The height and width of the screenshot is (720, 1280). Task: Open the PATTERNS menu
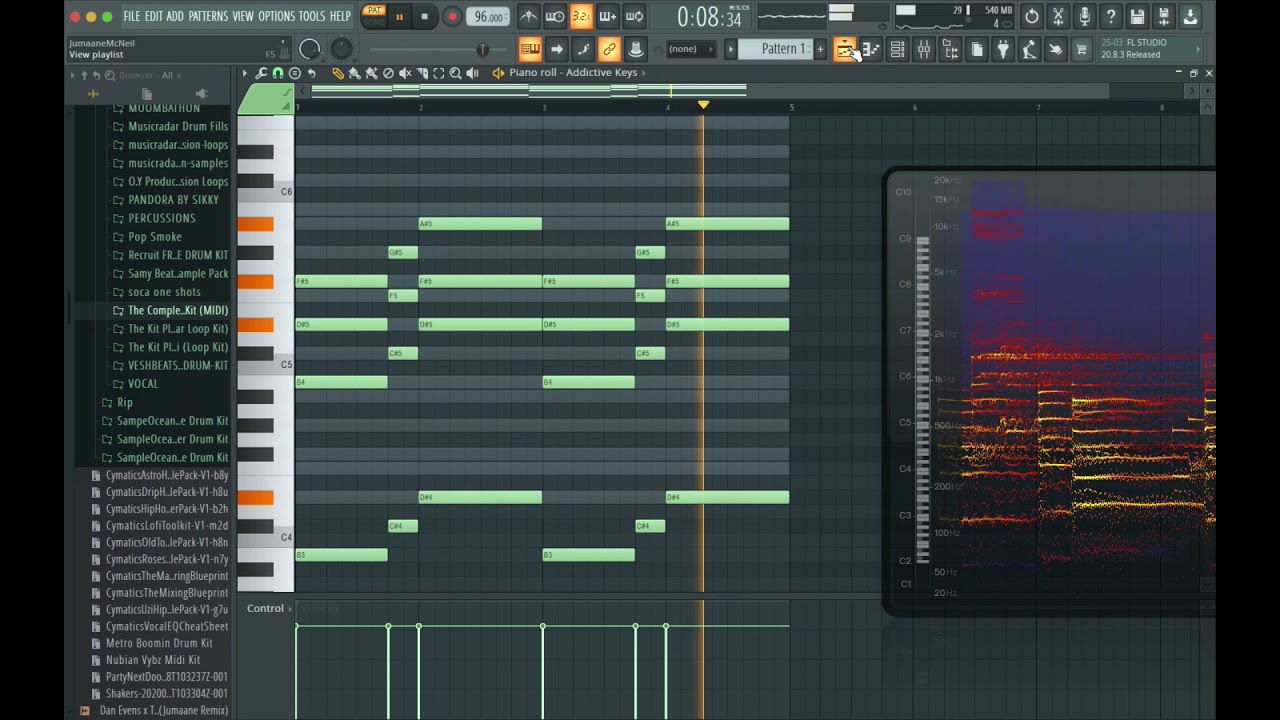[208, 17]
